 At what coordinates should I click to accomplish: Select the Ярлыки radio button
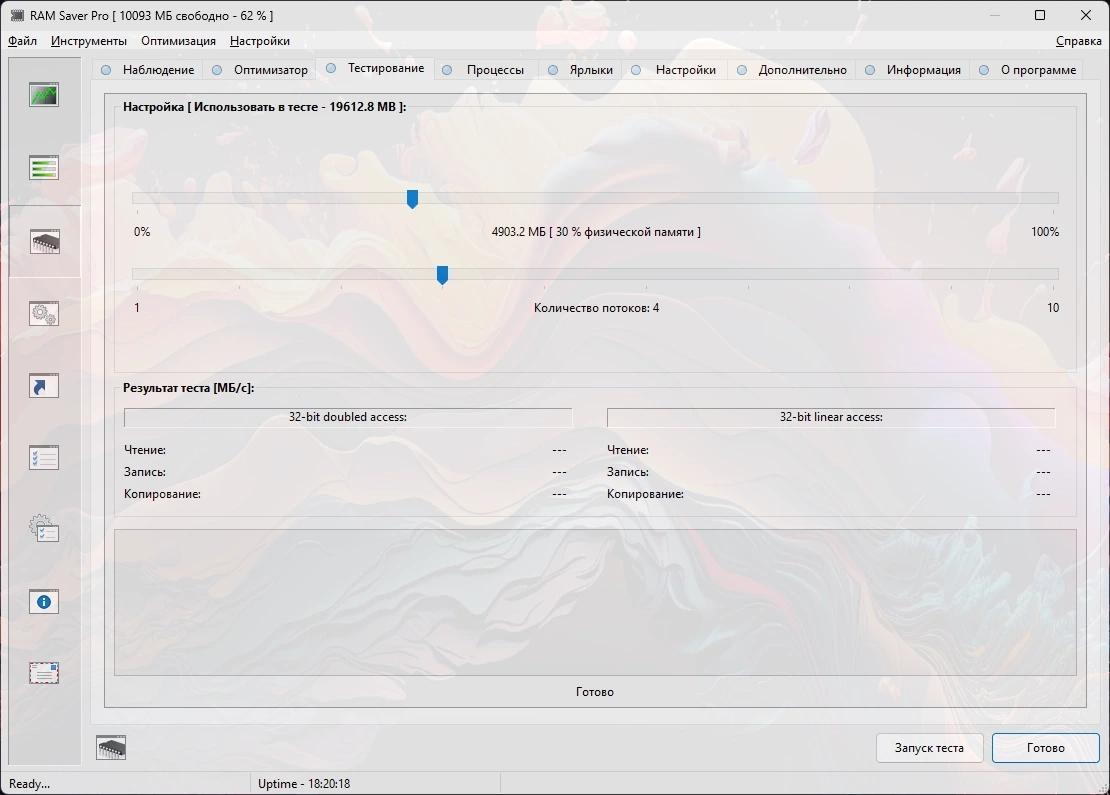click(x=553, y=70)
